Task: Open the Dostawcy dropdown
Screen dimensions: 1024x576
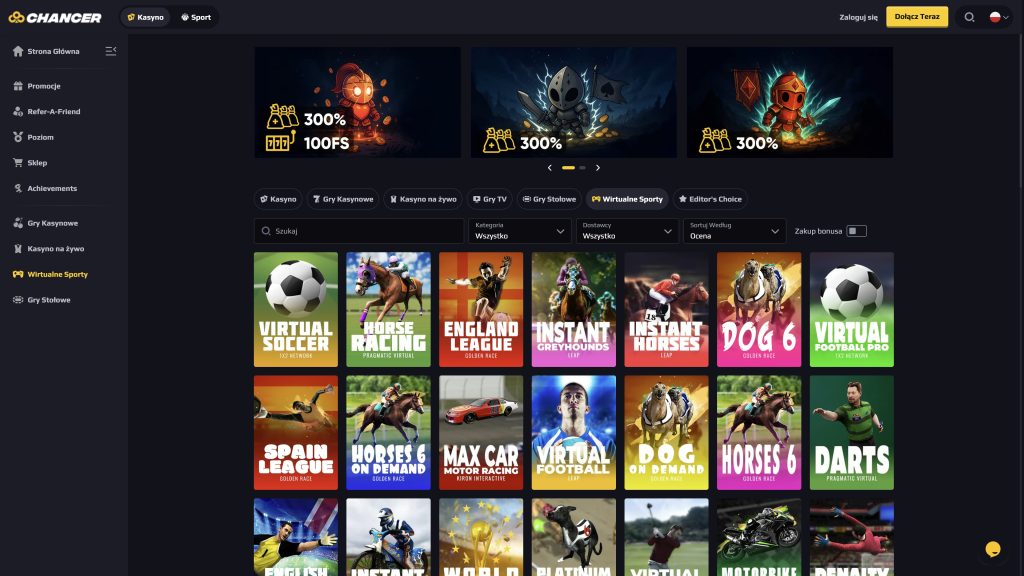Action: (x=627, y=231)
